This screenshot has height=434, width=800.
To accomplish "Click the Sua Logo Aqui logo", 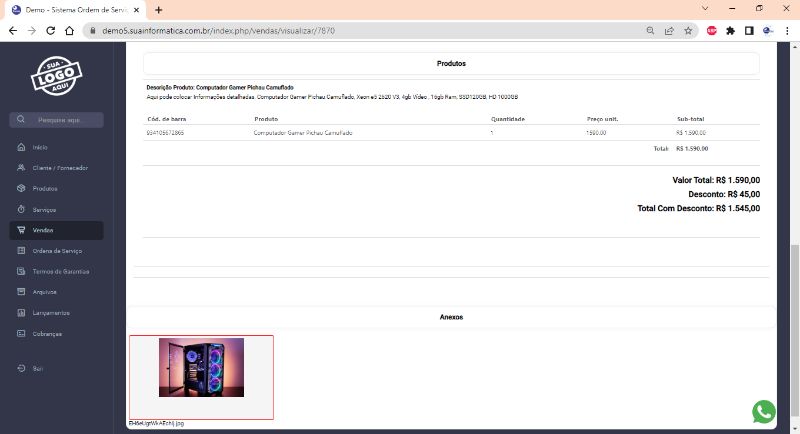I will click(x=56, y=76).
